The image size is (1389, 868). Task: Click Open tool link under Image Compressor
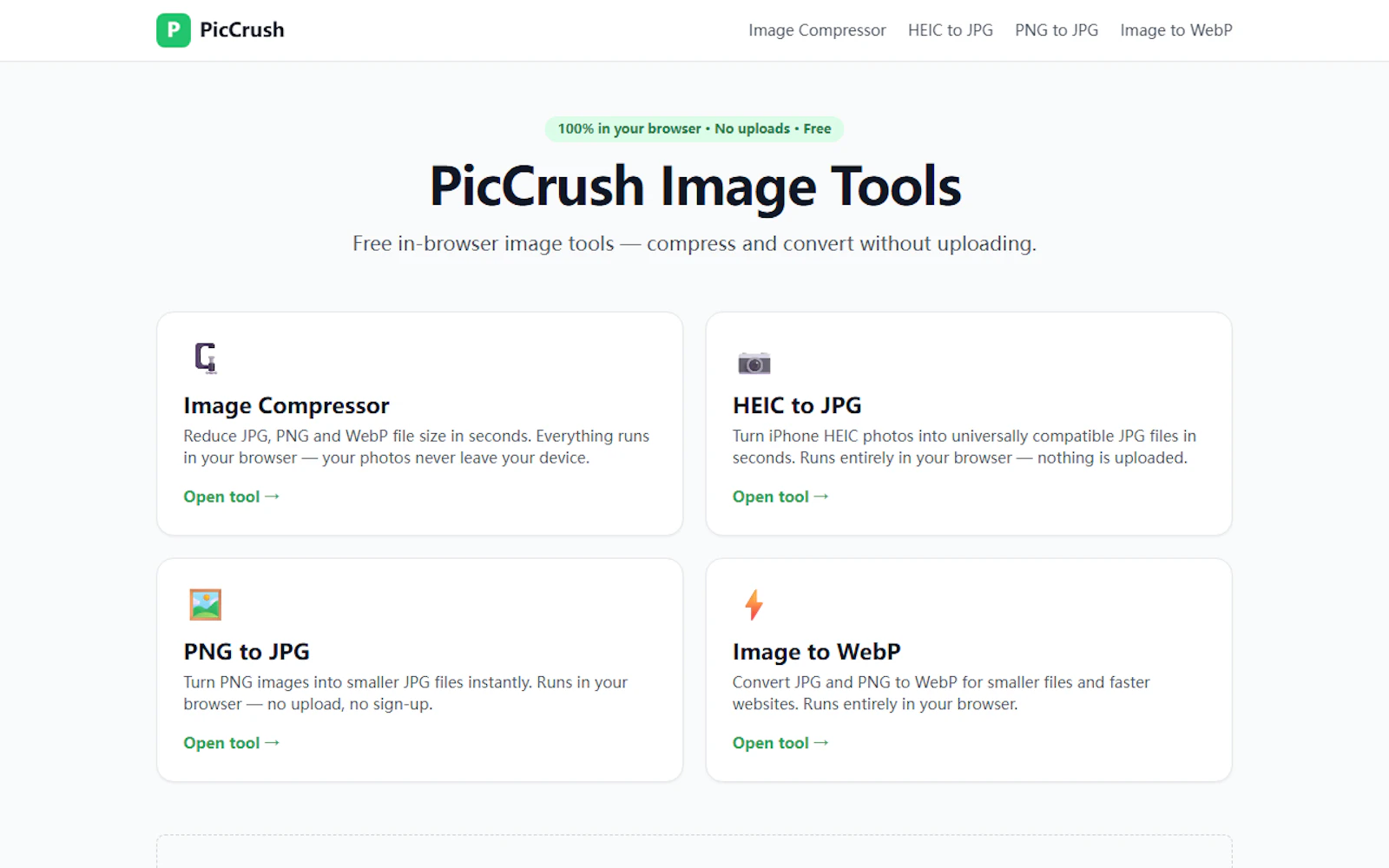[231, 496]
